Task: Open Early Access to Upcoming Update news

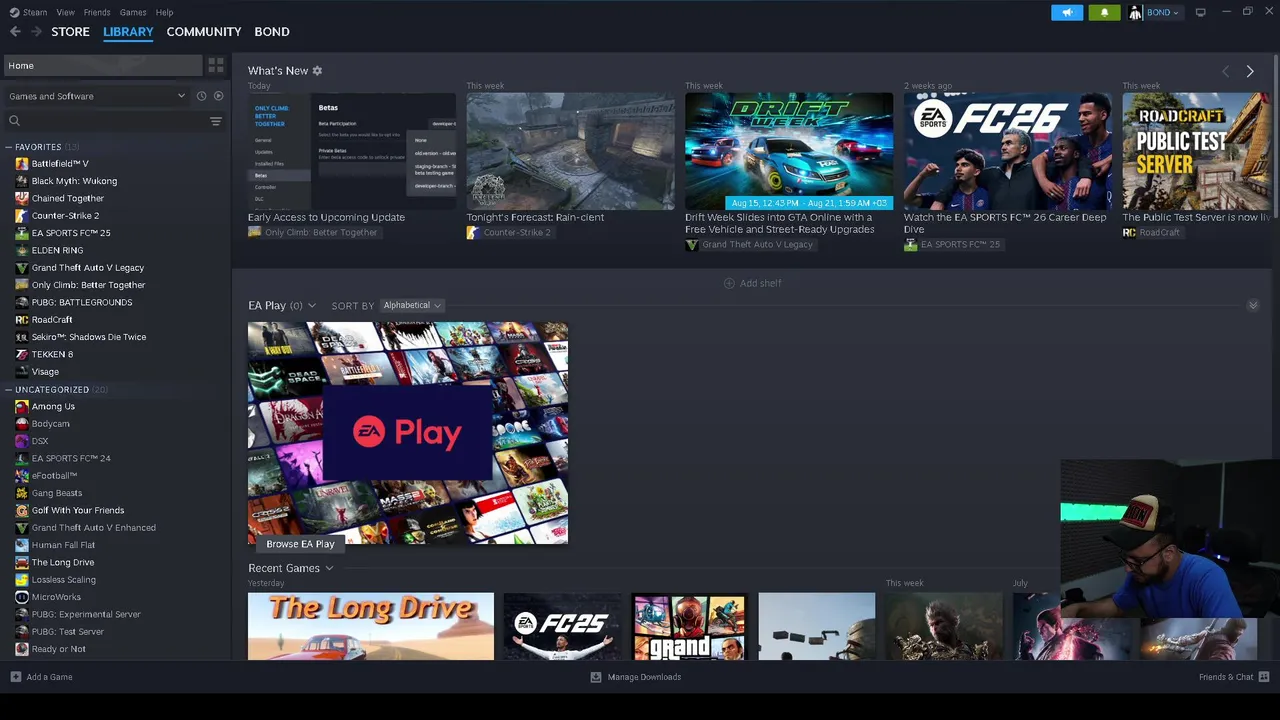Action: tap(352, 151)
